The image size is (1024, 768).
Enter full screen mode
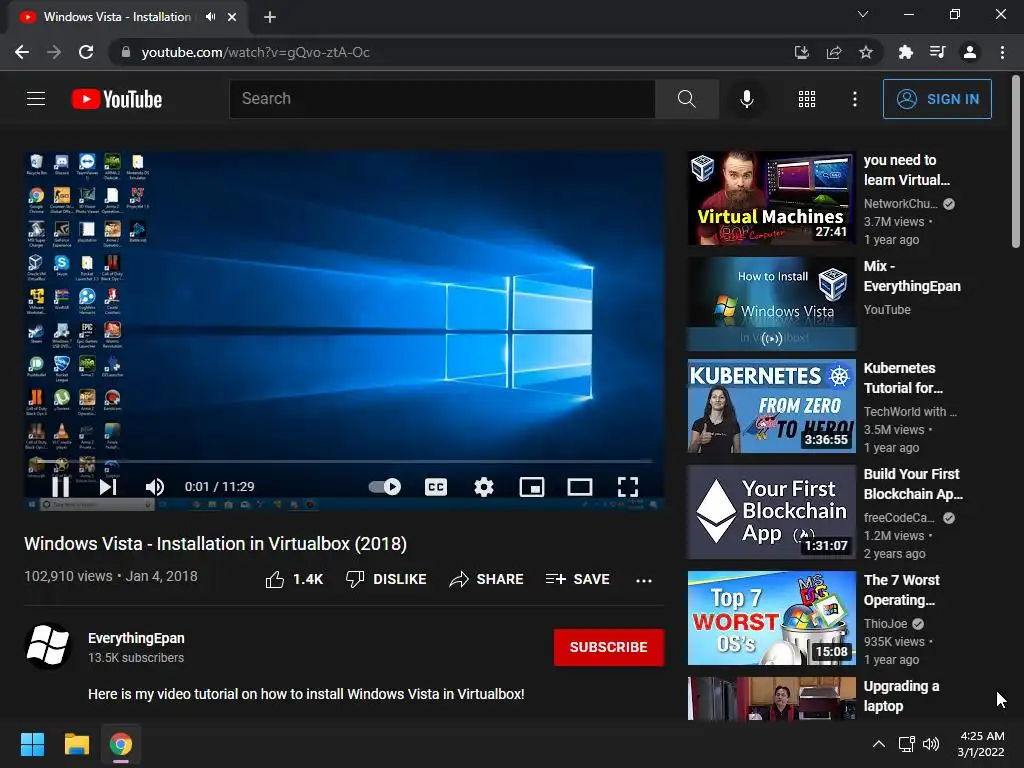[x=628, y=487]
